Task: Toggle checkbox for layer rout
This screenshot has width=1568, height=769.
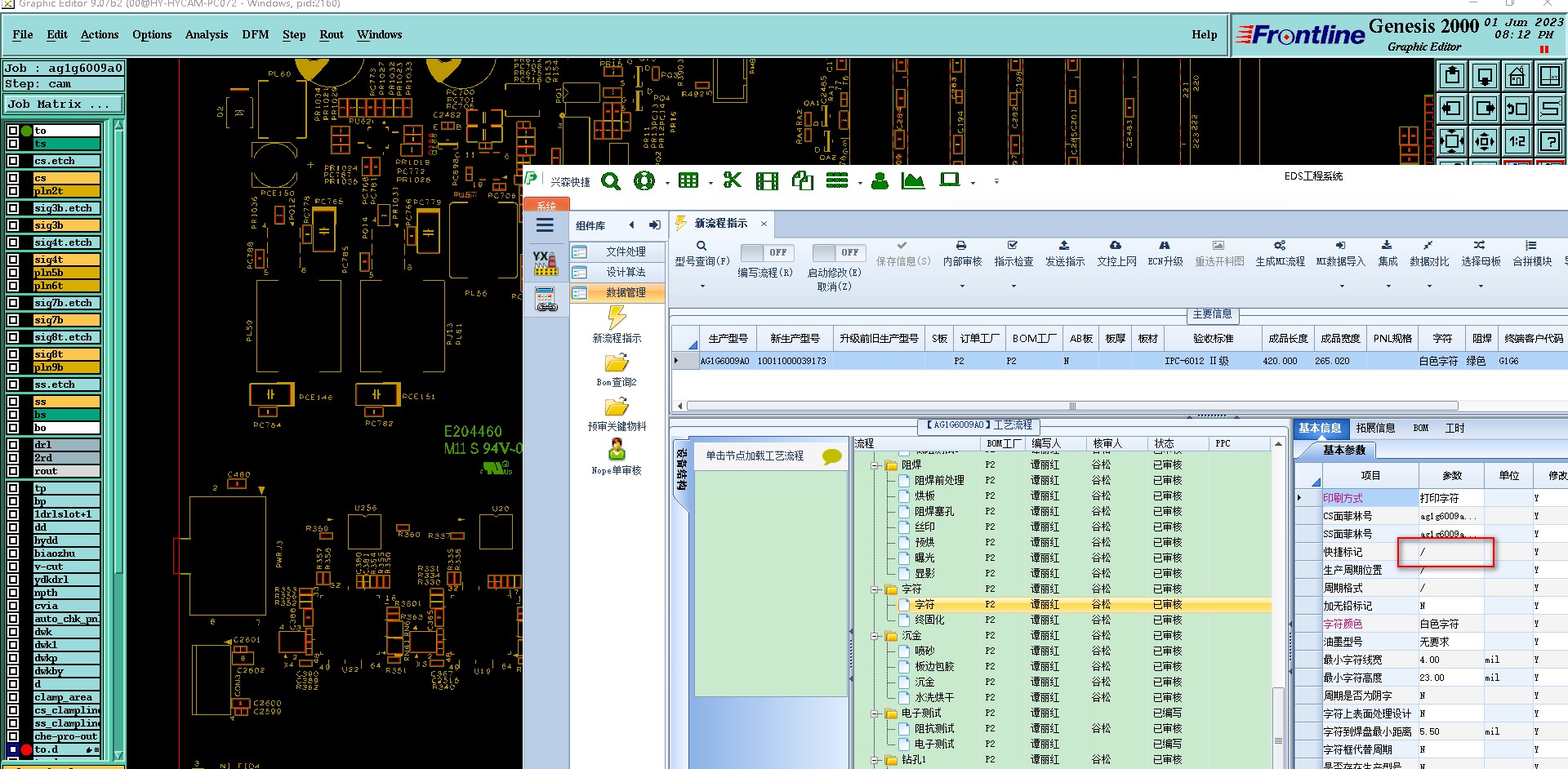Action: pyautogui.click(x=13, y=471)
